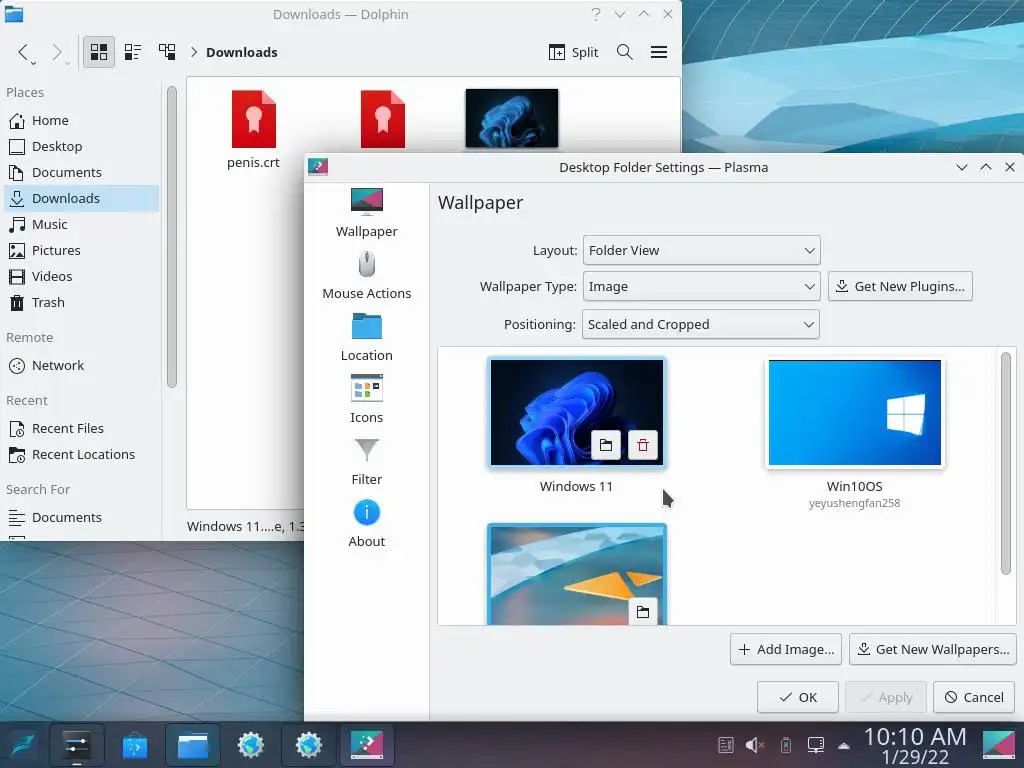Open the Location settings section

366,337
